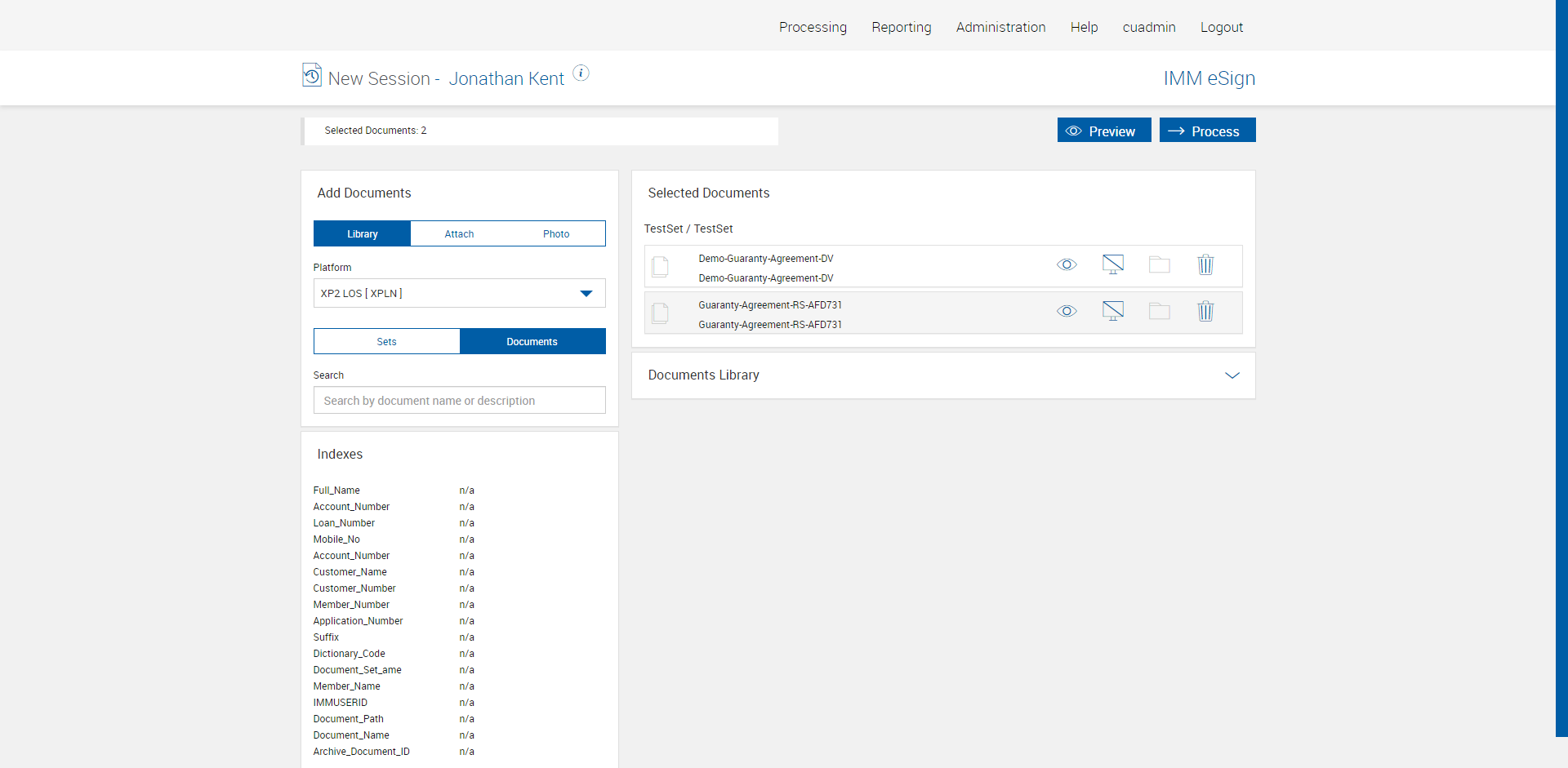The height and width of the screenshot is (768, 1568).
Task: Open the Platform dropdown showing XP2 LOS
Action: point(459,294)
